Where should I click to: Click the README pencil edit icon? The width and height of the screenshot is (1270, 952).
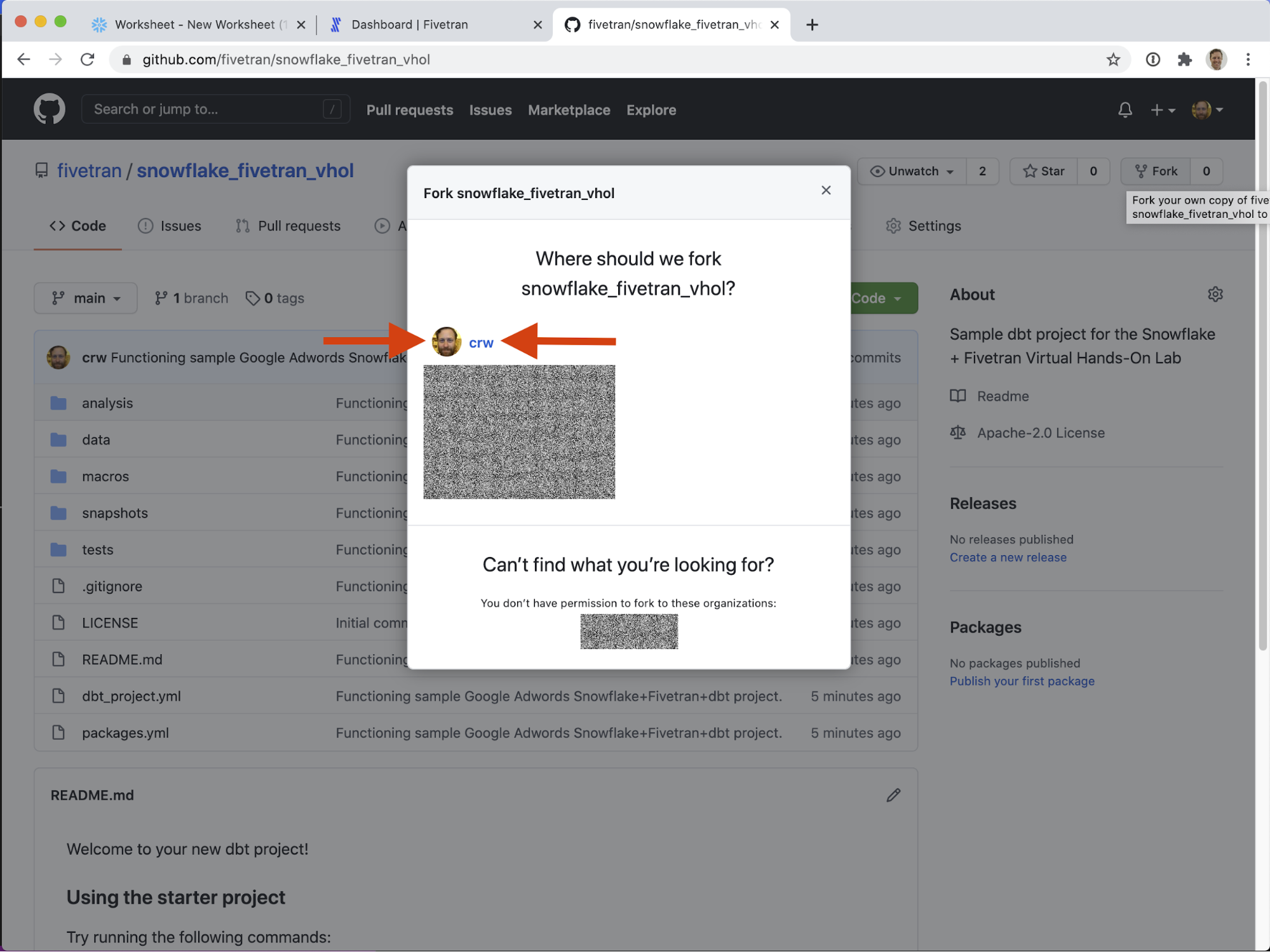893,795
